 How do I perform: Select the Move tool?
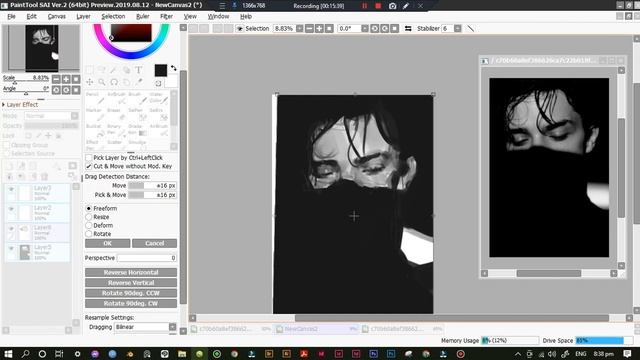click(89, 82)
